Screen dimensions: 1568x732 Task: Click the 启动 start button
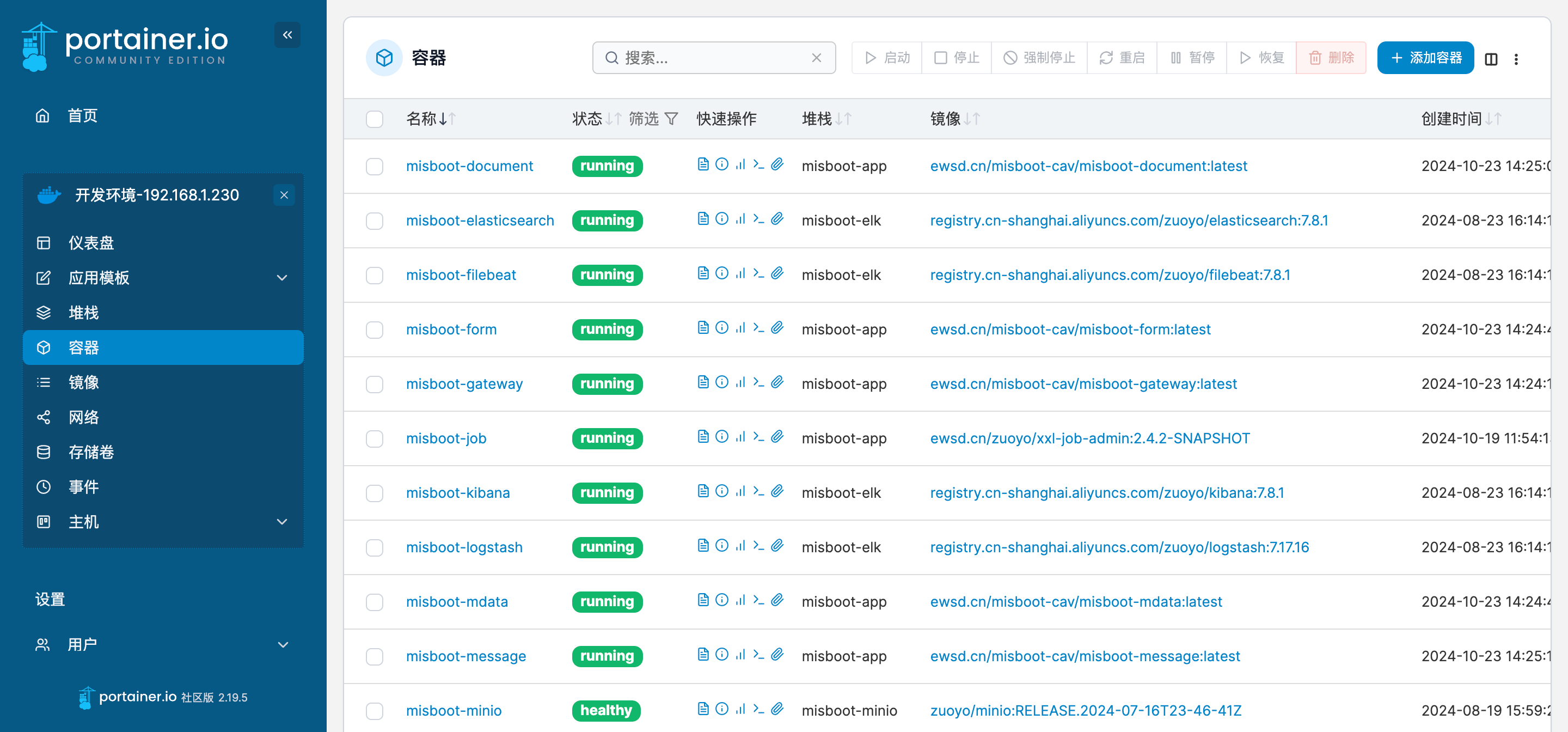(x=887, y=58)
